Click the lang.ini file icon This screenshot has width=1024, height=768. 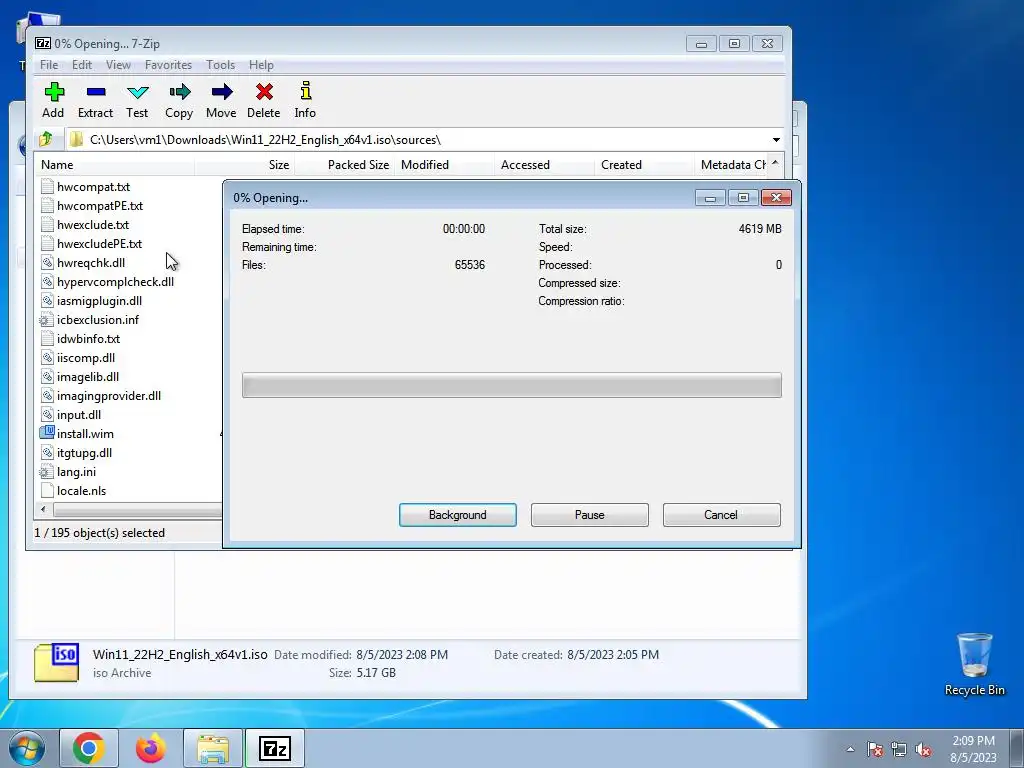46,472
